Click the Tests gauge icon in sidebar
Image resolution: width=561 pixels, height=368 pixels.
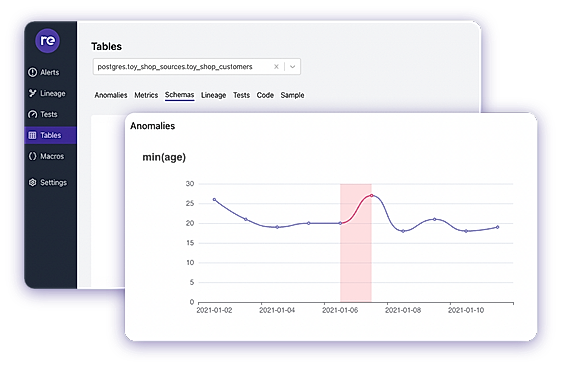(x=33, y=114)
